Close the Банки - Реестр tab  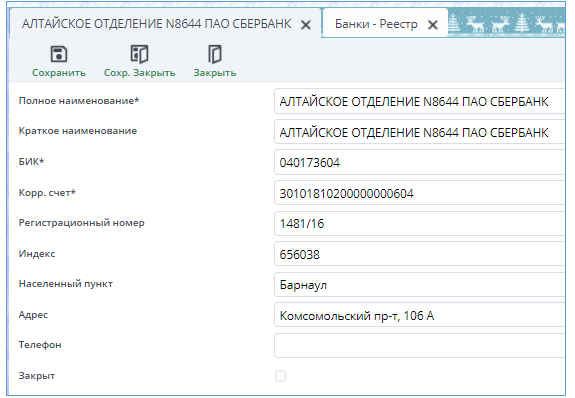pyautogui.click(x=433, y=25)
